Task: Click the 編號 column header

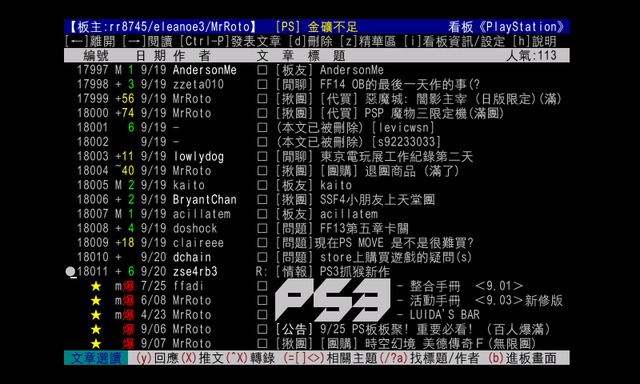Action: (x=96, y=55)
